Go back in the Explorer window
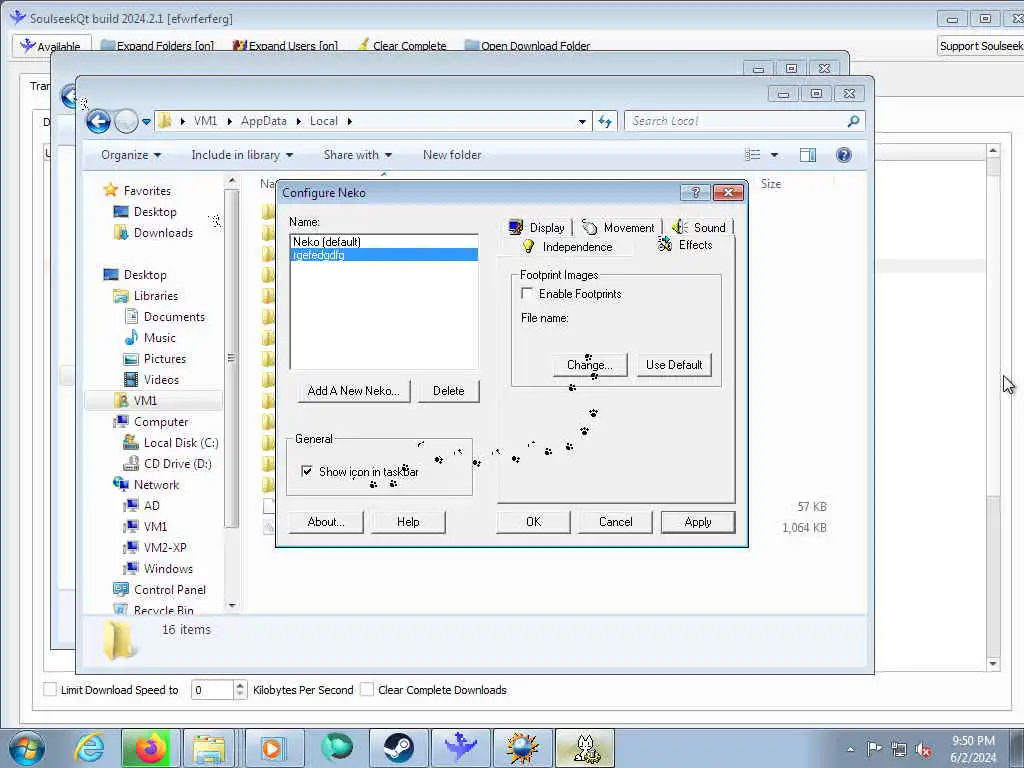 tap(98, 121)
